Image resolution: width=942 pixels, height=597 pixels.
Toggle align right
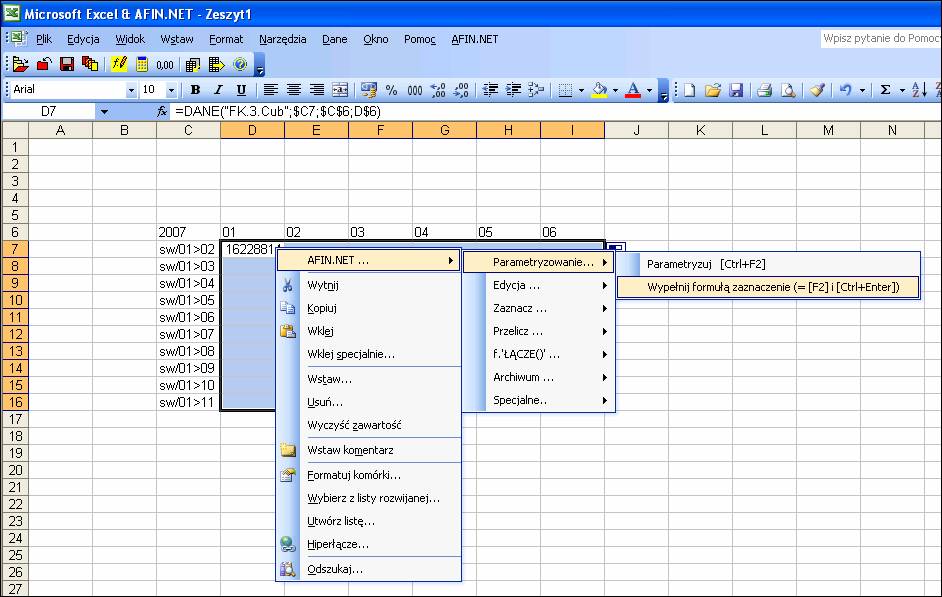[x=317, y=90]
